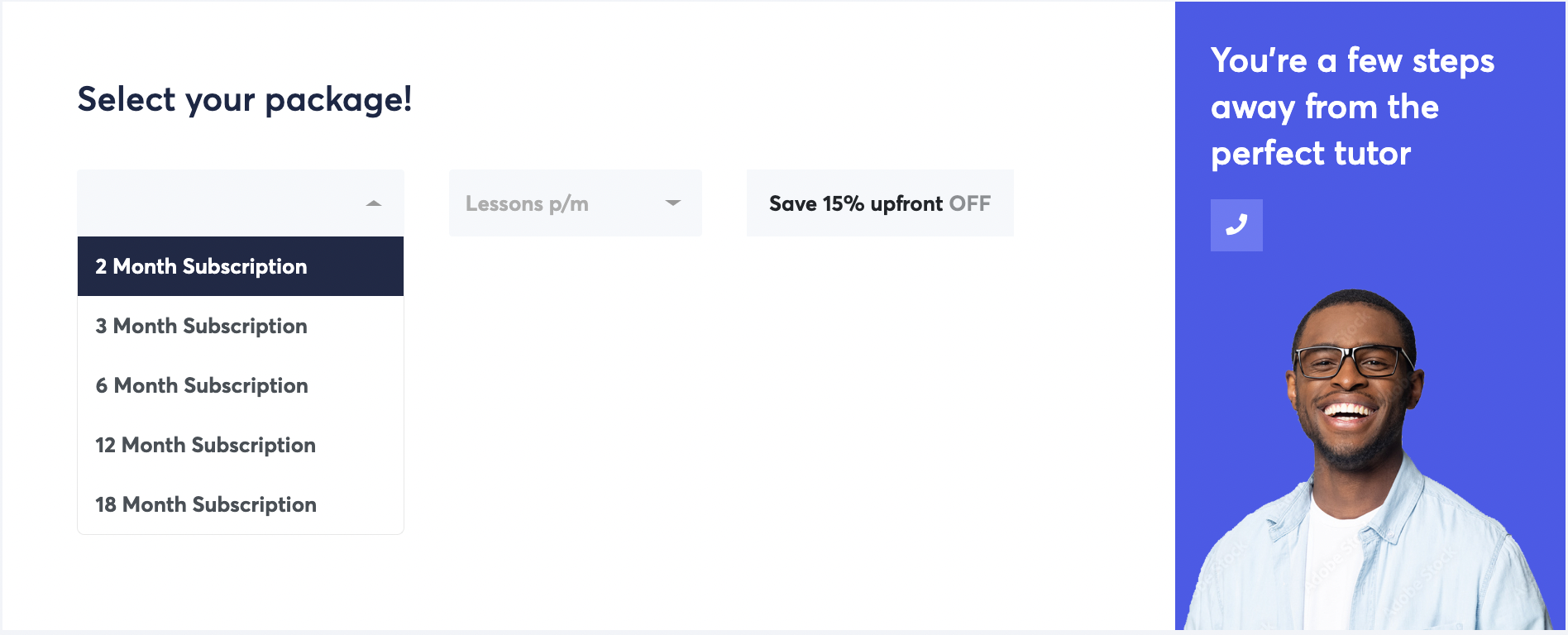Click the phone call icon
1568x635 pixels.
(1236, 225)
